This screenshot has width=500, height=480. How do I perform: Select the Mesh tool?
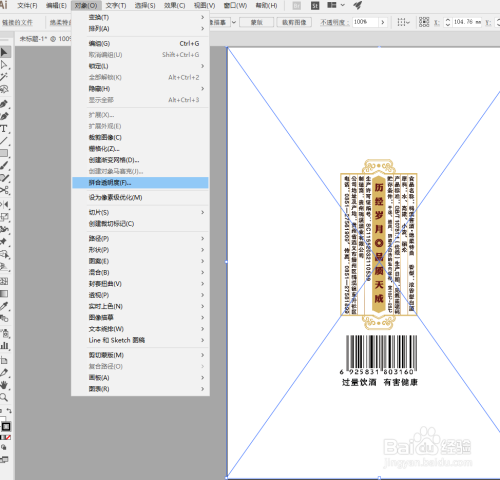click(4, 281)
